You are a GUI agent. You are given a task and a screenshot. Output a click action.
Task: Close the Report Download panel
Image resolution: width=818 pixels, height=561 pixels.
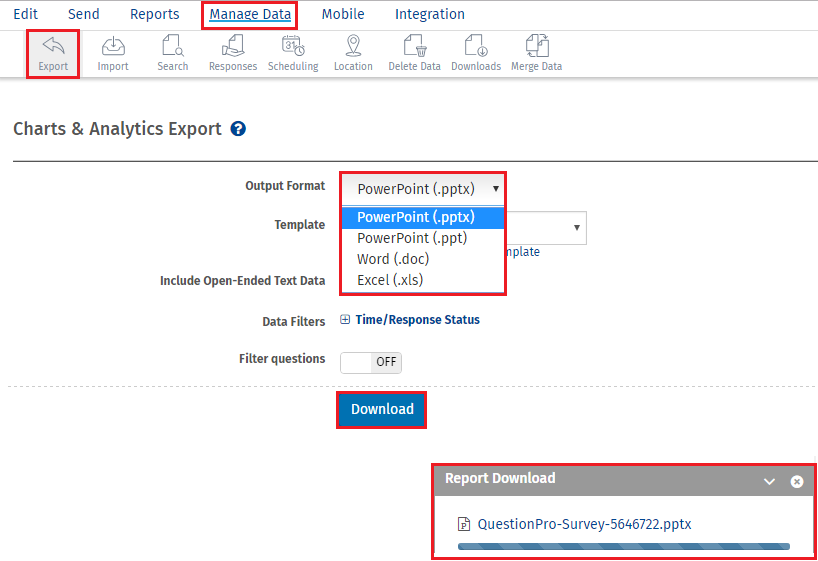797,481
